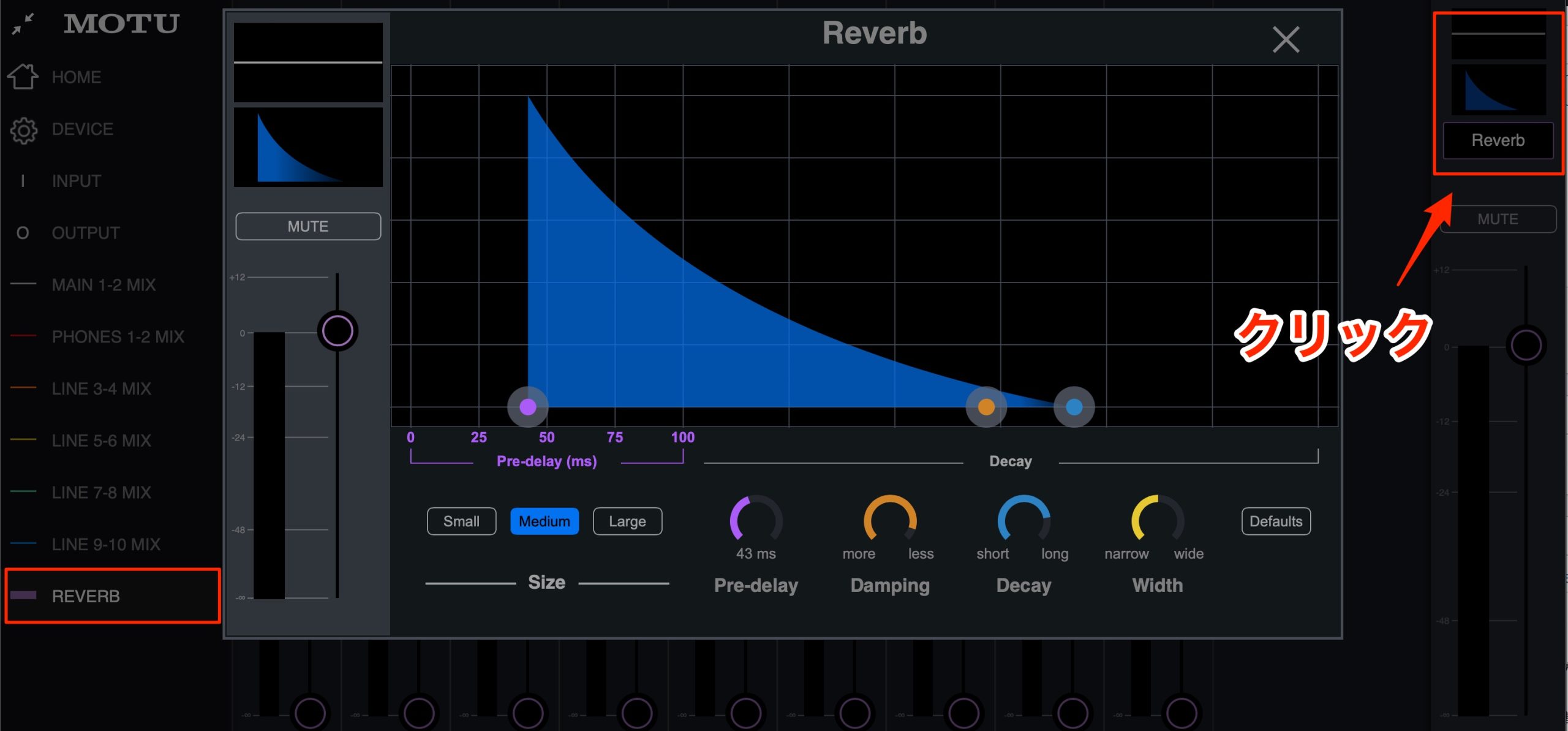Click the purple pre-delay graph handle

pyautogui.click(x=528, y=407)
